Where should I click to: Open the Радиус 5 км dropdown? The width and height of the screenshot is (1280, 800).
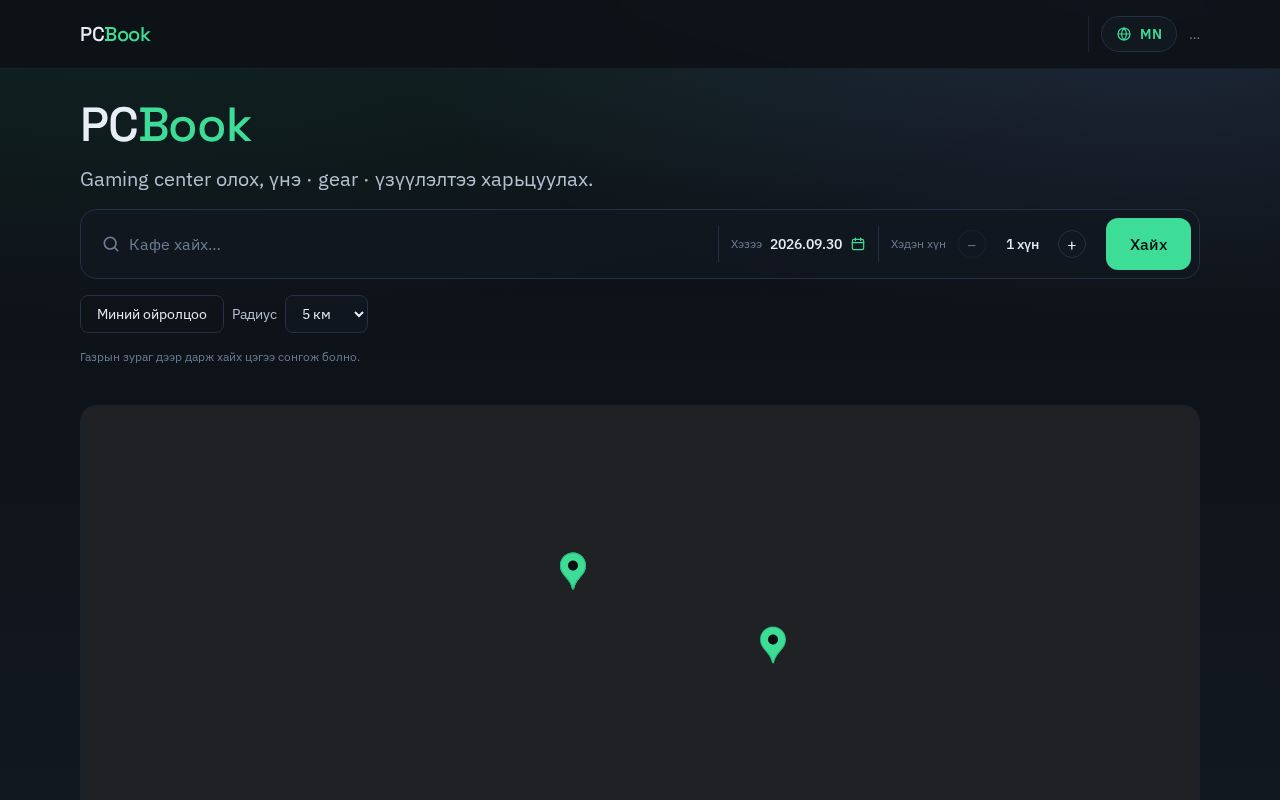[326, 314]
